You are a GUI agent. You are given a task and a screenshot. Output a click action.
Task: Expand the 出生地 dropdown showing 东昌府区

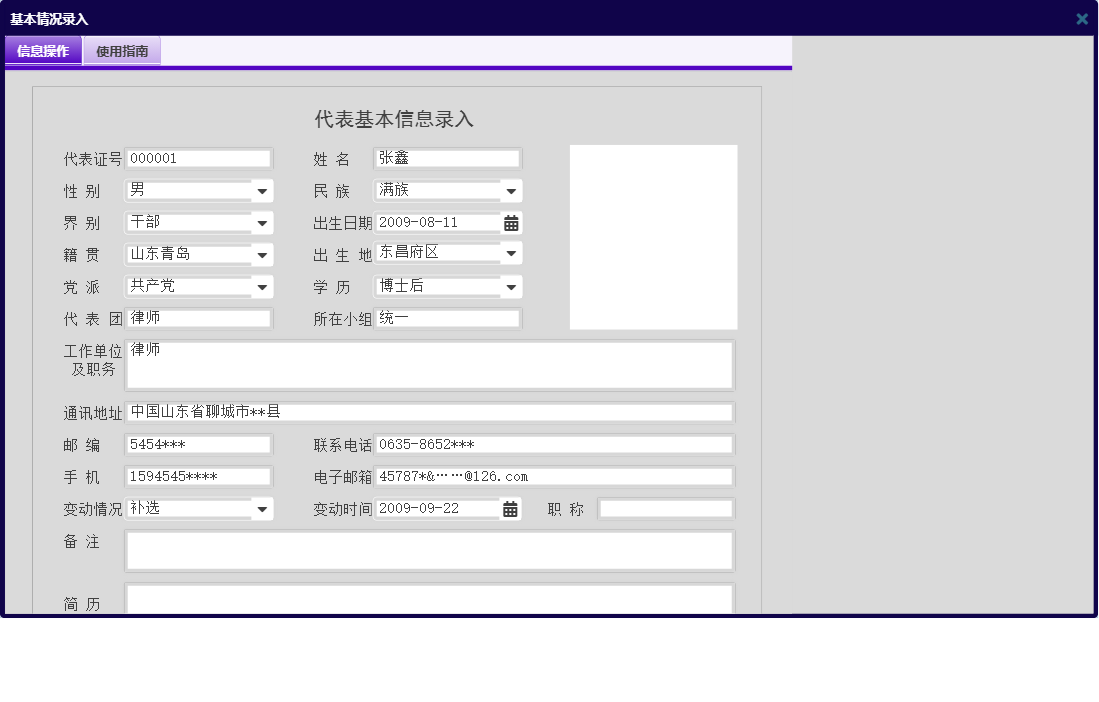click(511, 254)
